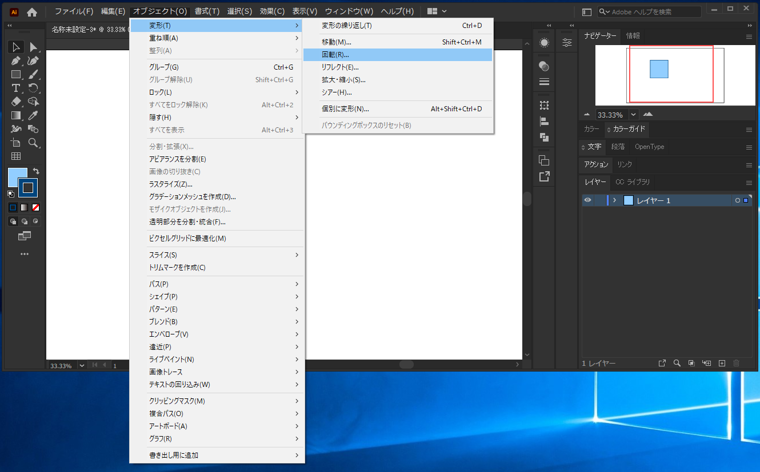760x472 pixels.
Task: Switch to 情報 tab
Action: 633,36
